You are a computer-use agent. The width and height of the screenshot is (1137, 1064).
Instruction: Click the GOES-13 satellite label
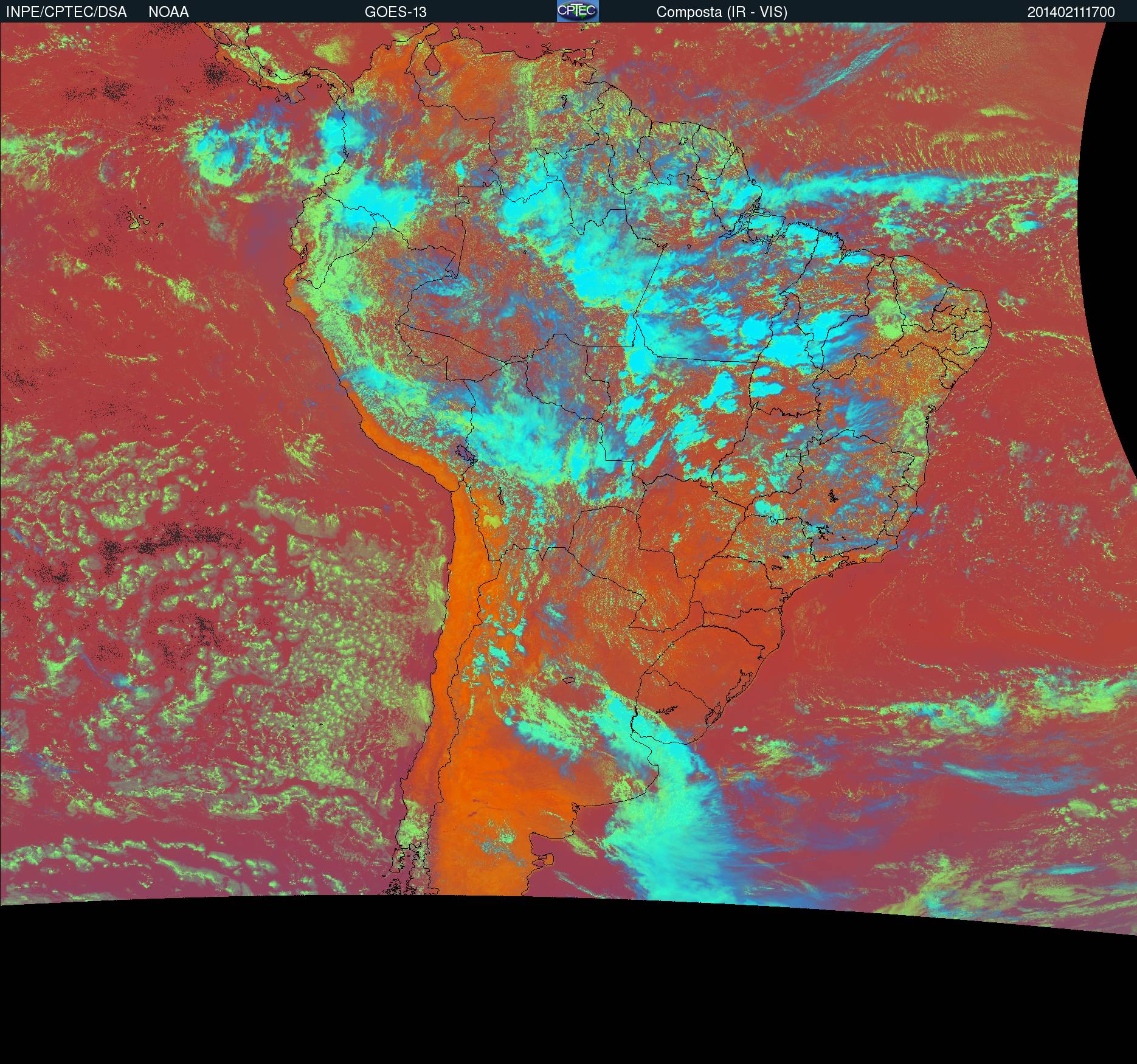pos(395,12)
